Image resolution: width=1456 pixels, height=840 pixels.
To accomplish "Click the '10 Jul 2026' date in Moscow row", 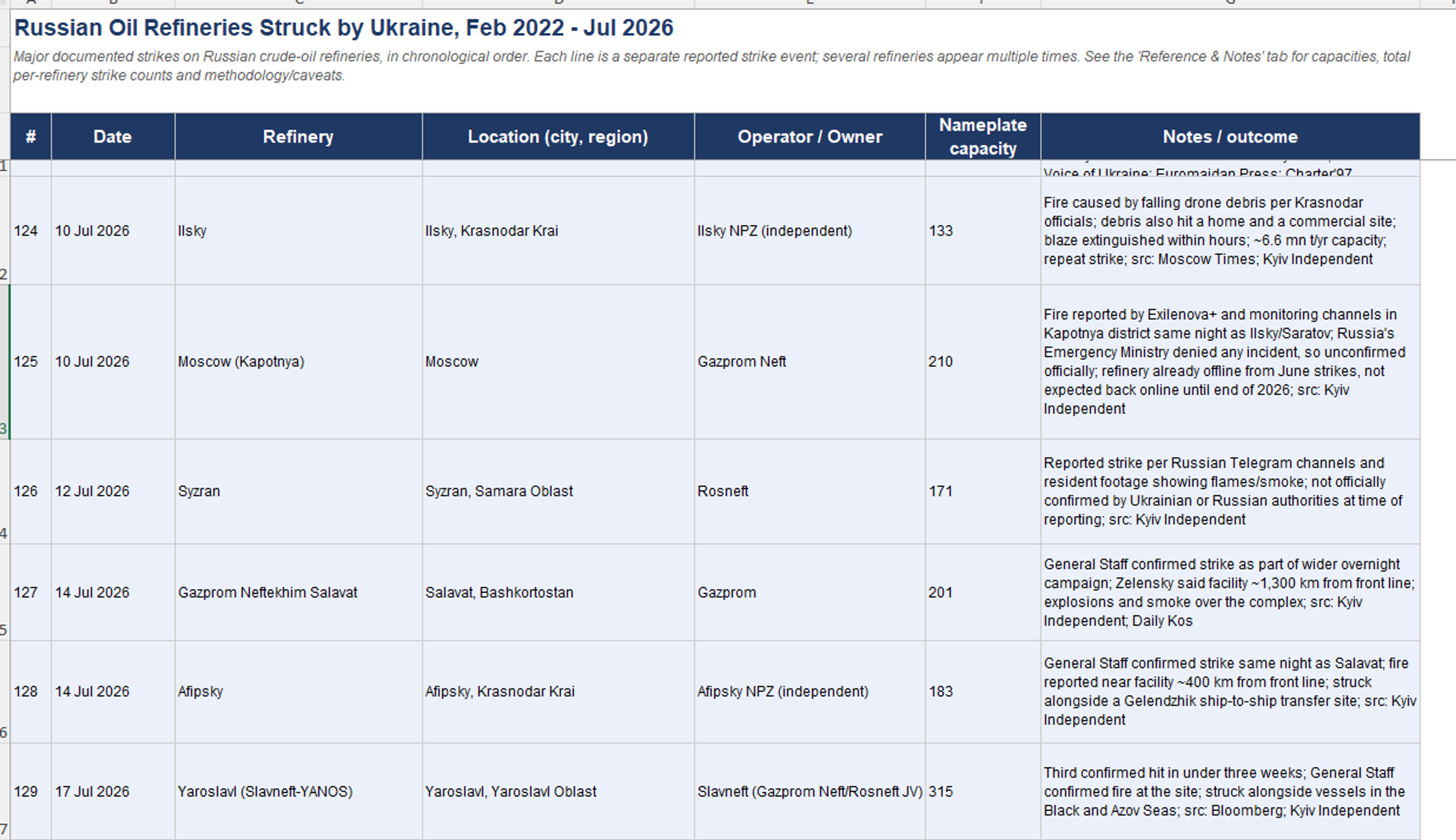I will pos(113,362).
